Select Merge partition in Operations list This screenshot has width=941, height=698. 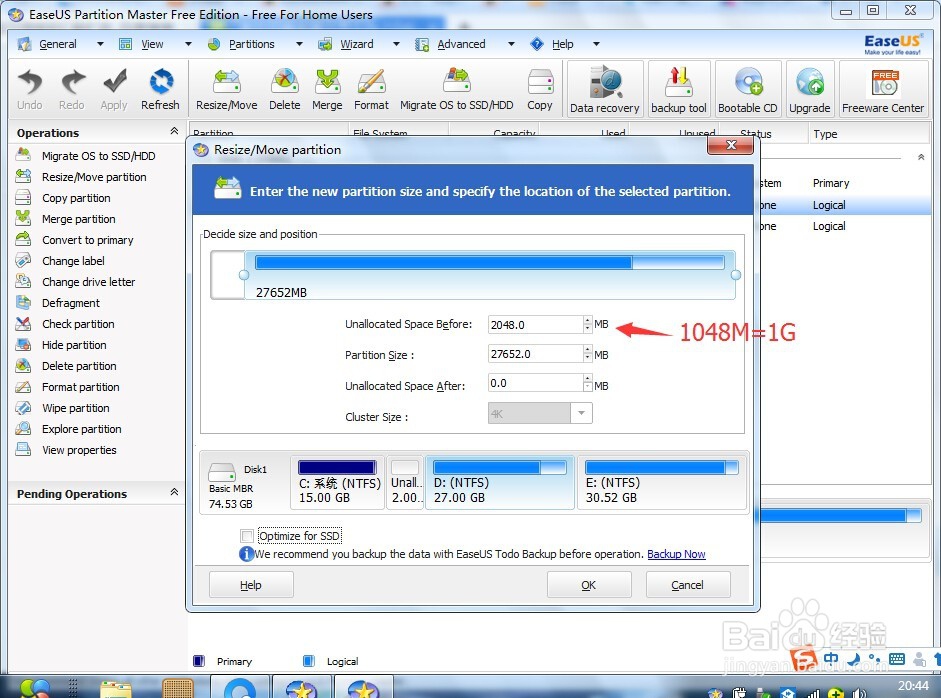tap(65, 219)
